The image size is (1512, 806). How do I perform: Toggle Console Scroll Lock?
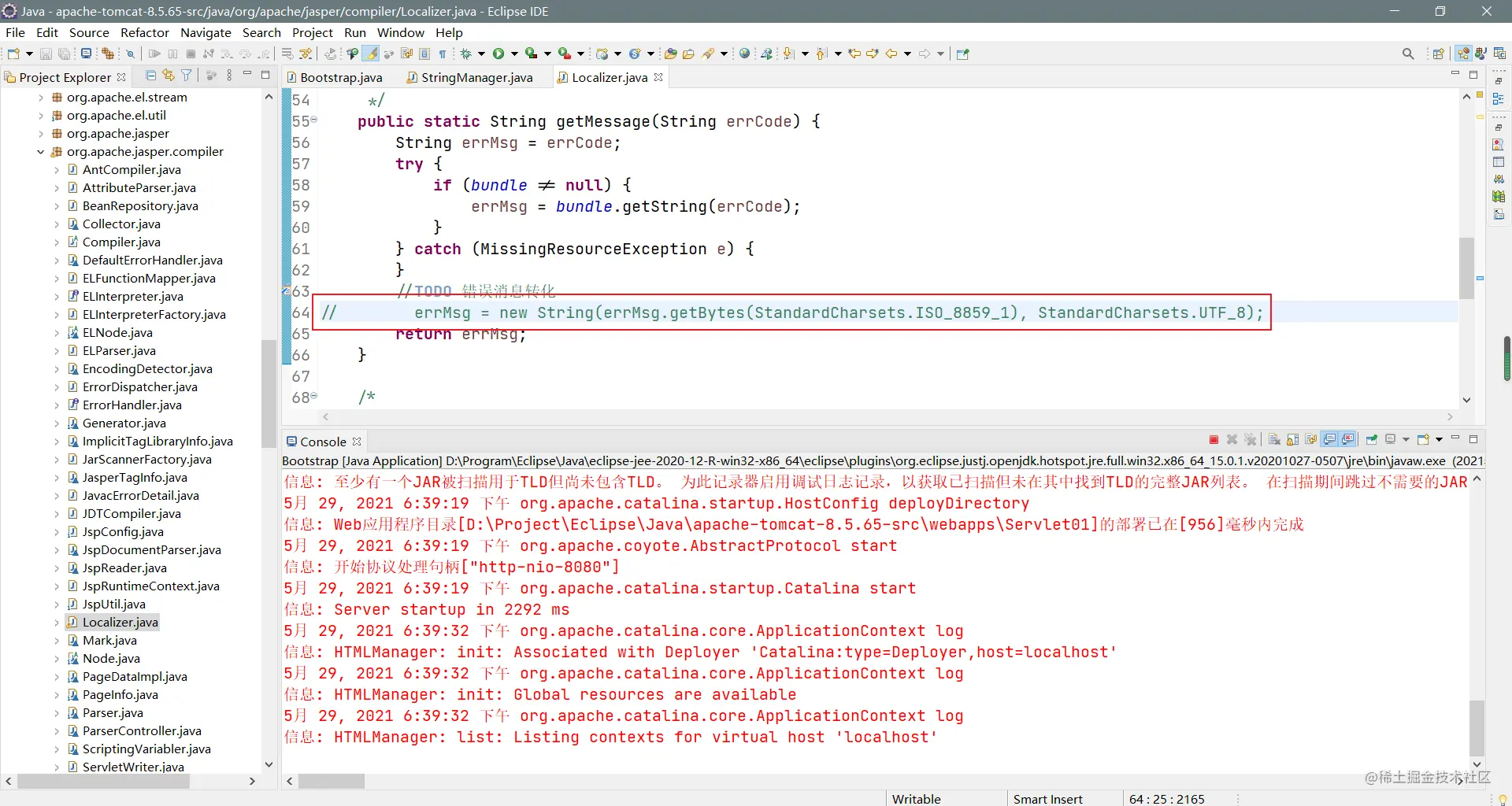(x=1292, y=439)
